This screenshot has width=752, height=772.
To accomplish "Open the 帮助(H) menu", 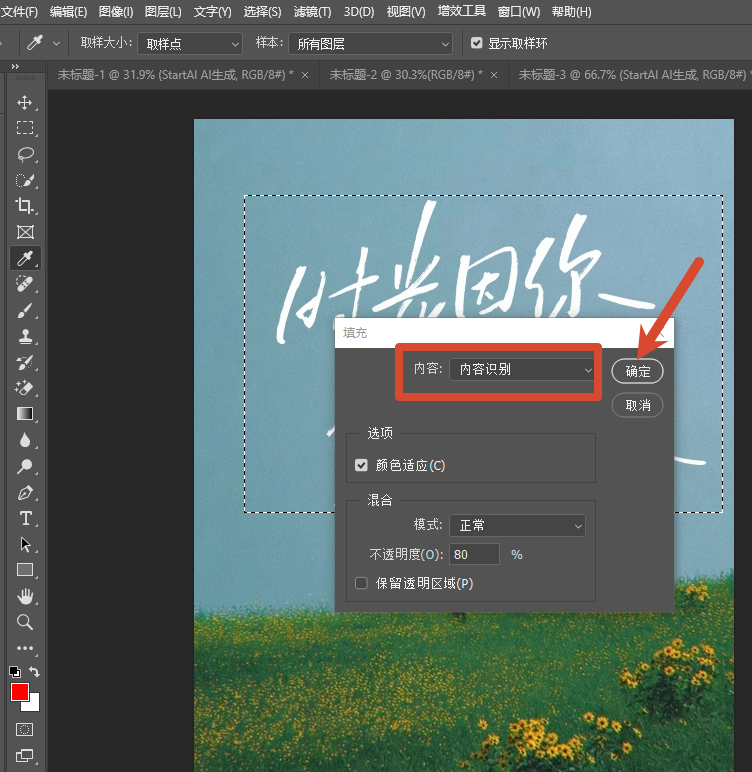I will [x=571, y=11].
